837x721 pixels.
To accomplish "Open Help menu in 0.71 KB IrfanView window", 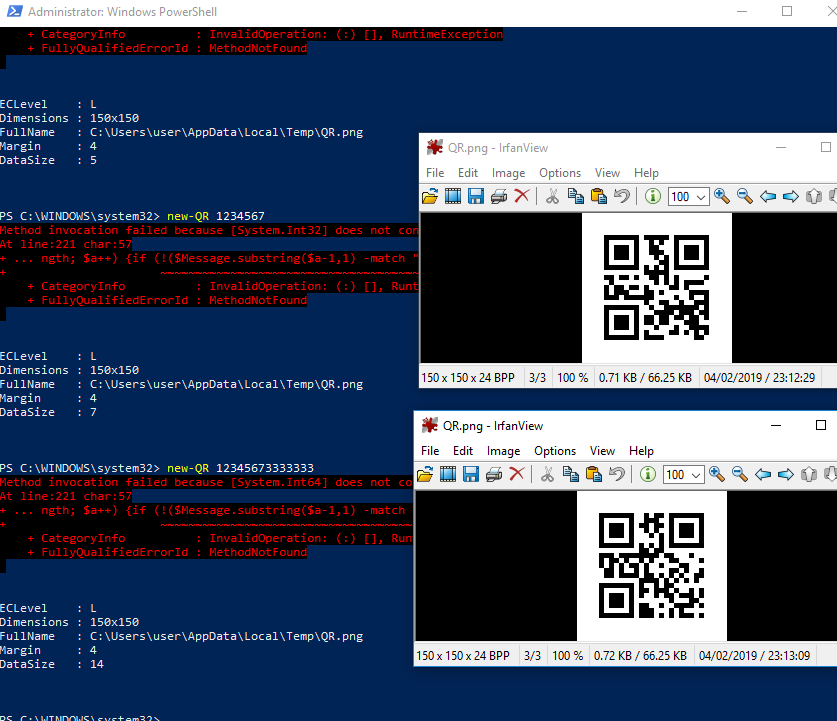I will tap(646, 173).
